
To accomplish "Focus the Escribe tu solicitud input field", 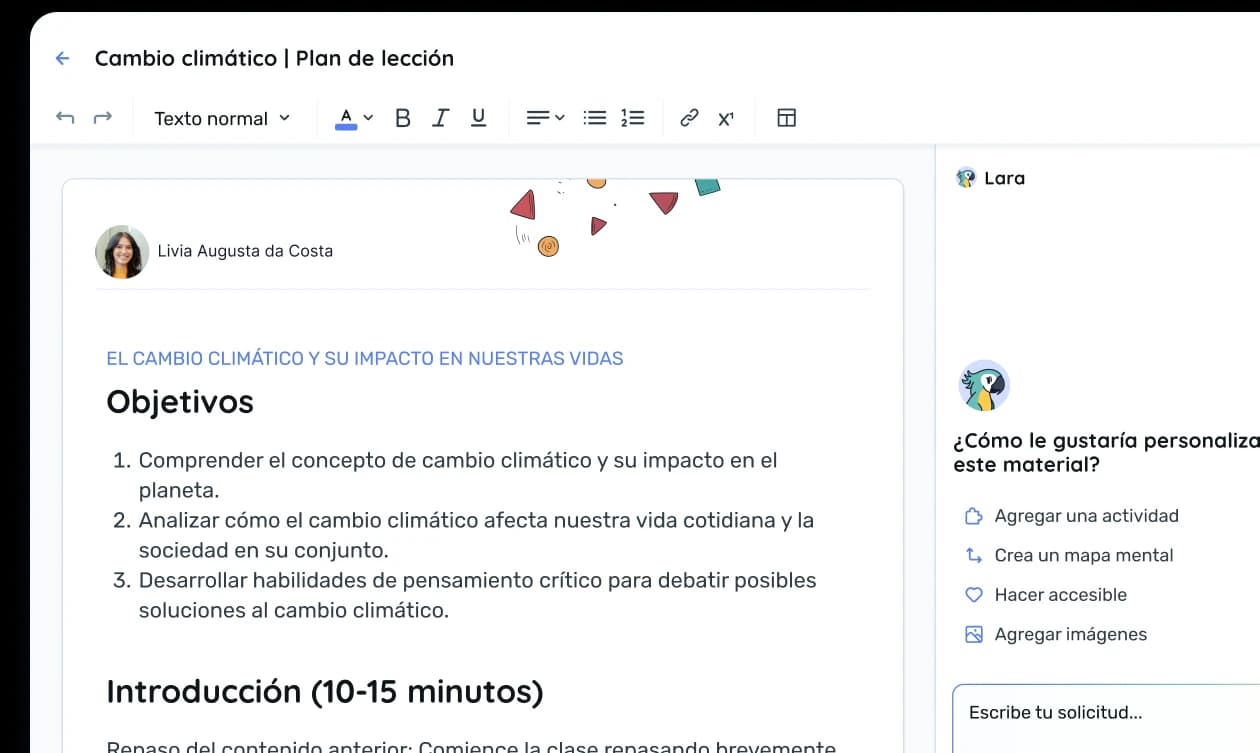I will point(1106,718).
